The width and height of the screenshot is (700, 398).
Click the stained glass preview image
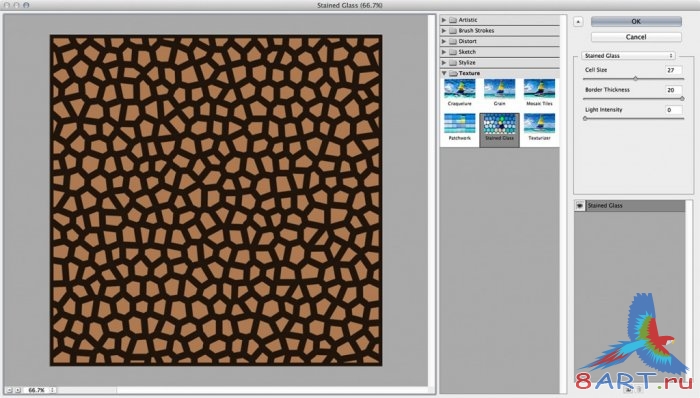tap(216, 200)
